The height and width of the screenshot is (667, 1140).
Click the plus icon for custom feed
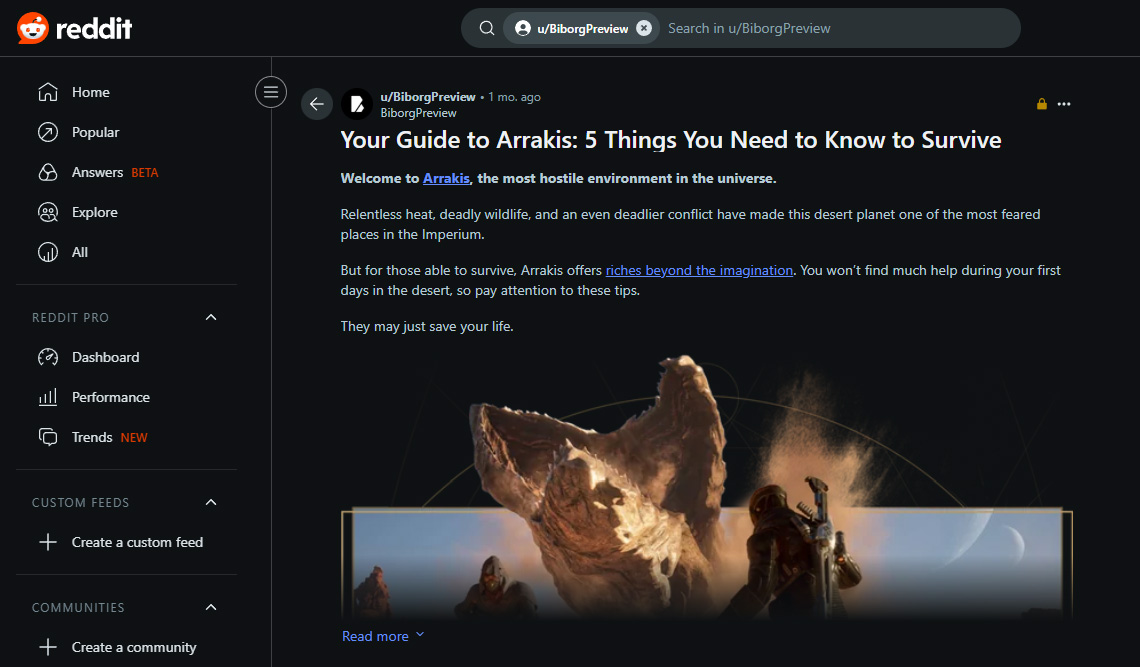point(48,542)
